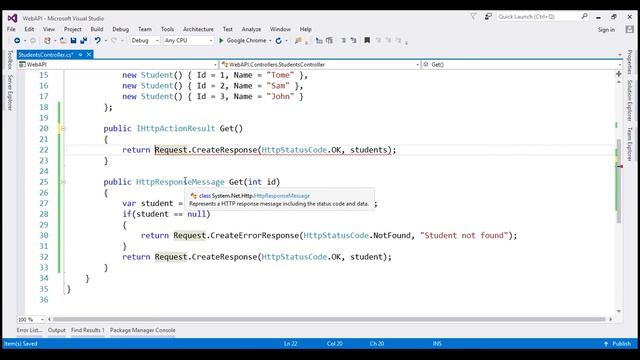Click the green Start debugging arrow
Screen dimensions: 640x360
pyautogui.click(x=221, y=40)
